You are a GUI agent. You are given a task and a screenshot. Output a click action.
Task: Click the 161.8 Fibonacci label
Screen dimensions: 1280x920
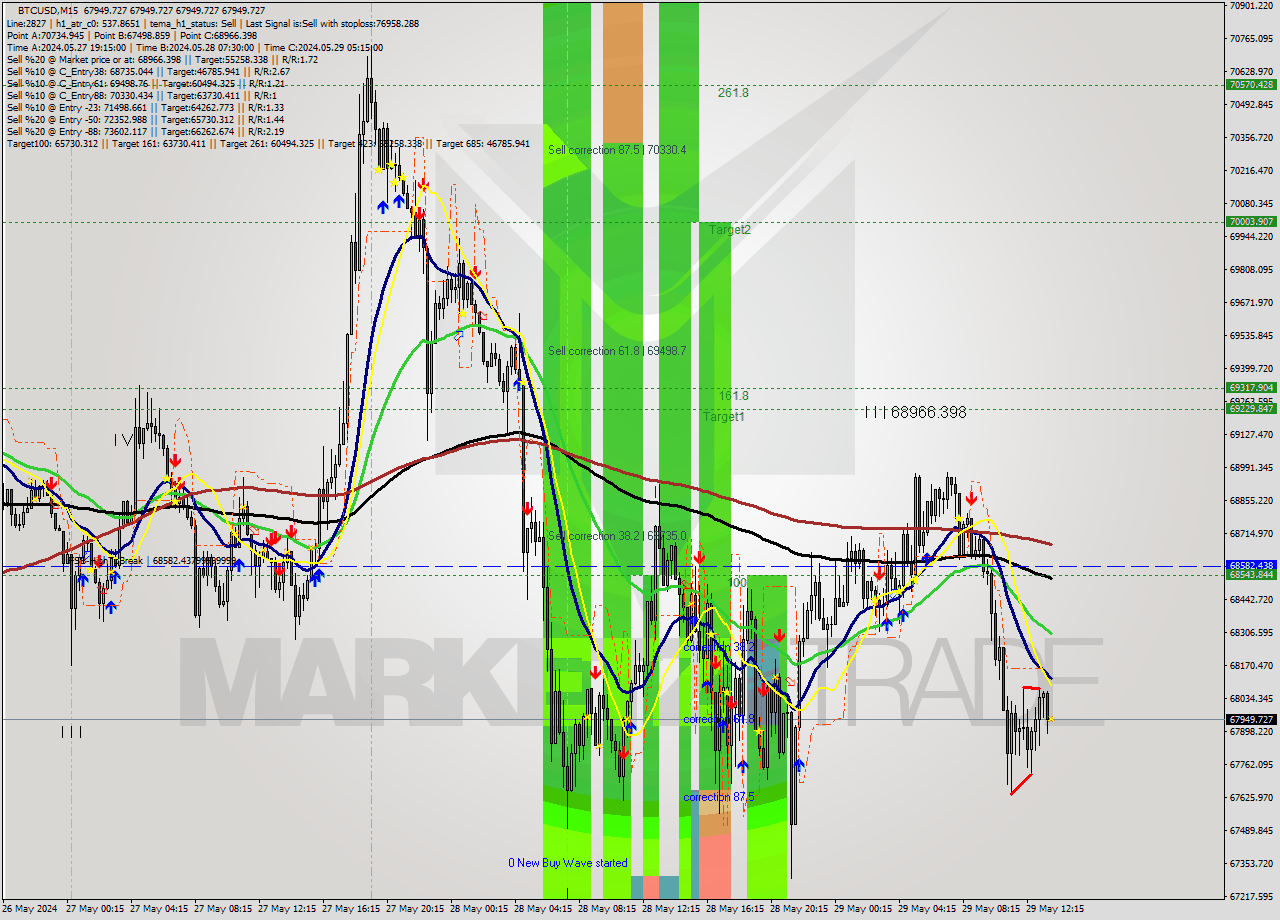pyautogui.click(x=733, y=396)
